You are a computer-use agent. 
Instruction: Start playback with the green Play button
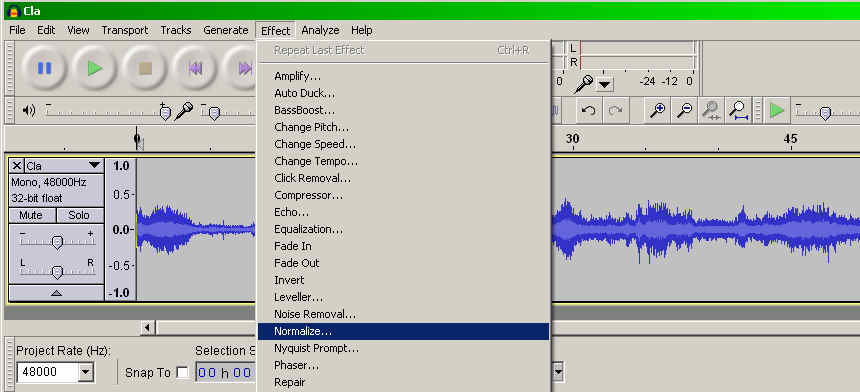pos(95,68)
